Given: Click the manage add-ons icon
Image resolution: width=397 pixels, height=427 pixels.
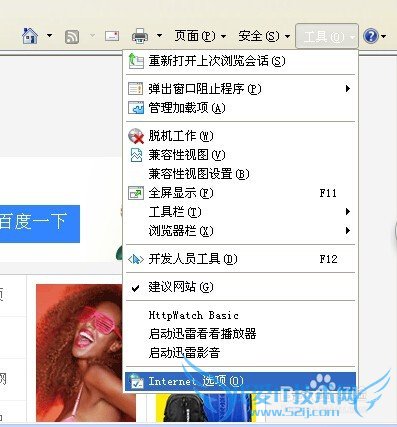Looking at the screenshot, I should [x=136, y=108].
